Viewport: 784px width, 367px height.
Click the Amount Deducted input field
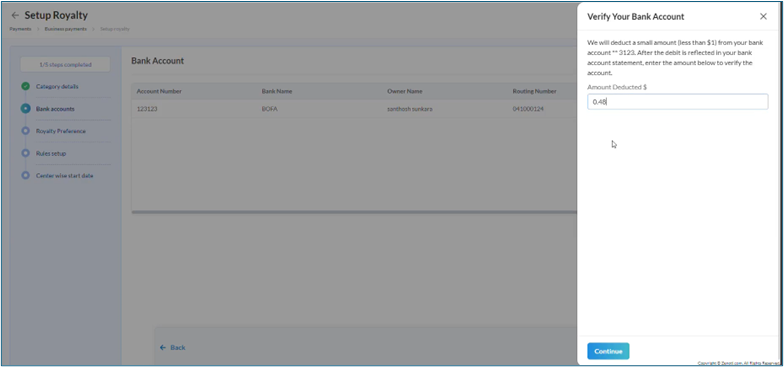(x=678, y=102)
